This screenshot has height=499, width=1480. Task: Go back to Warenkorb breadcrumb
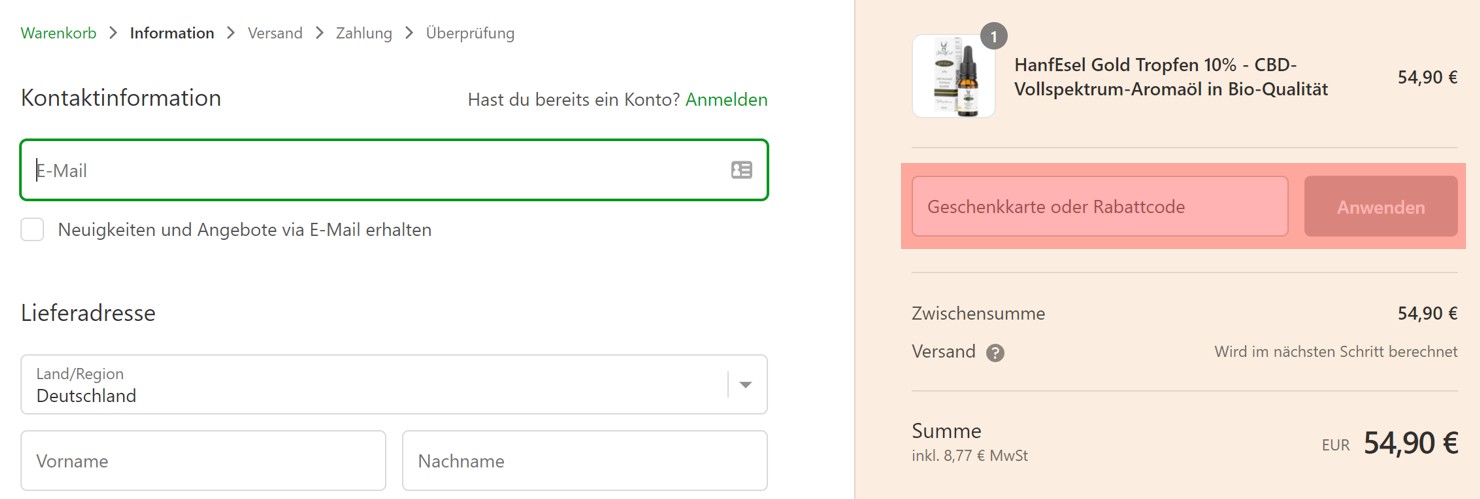[58, 33]
